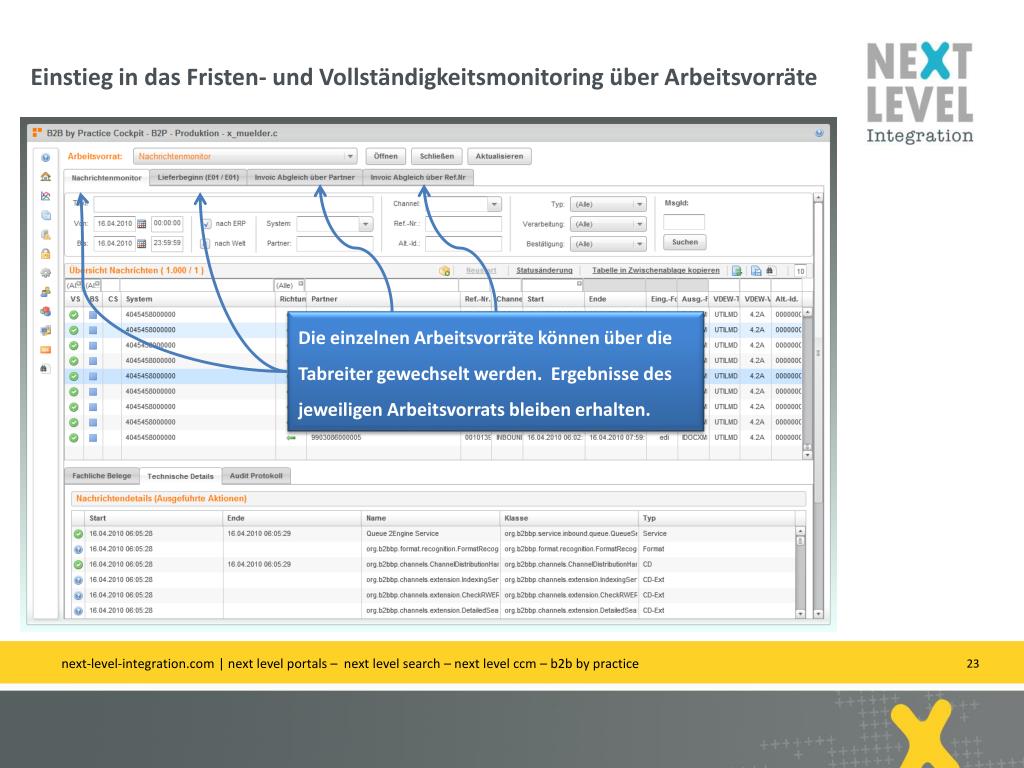Click green status icon of first message row

[74, 315]
